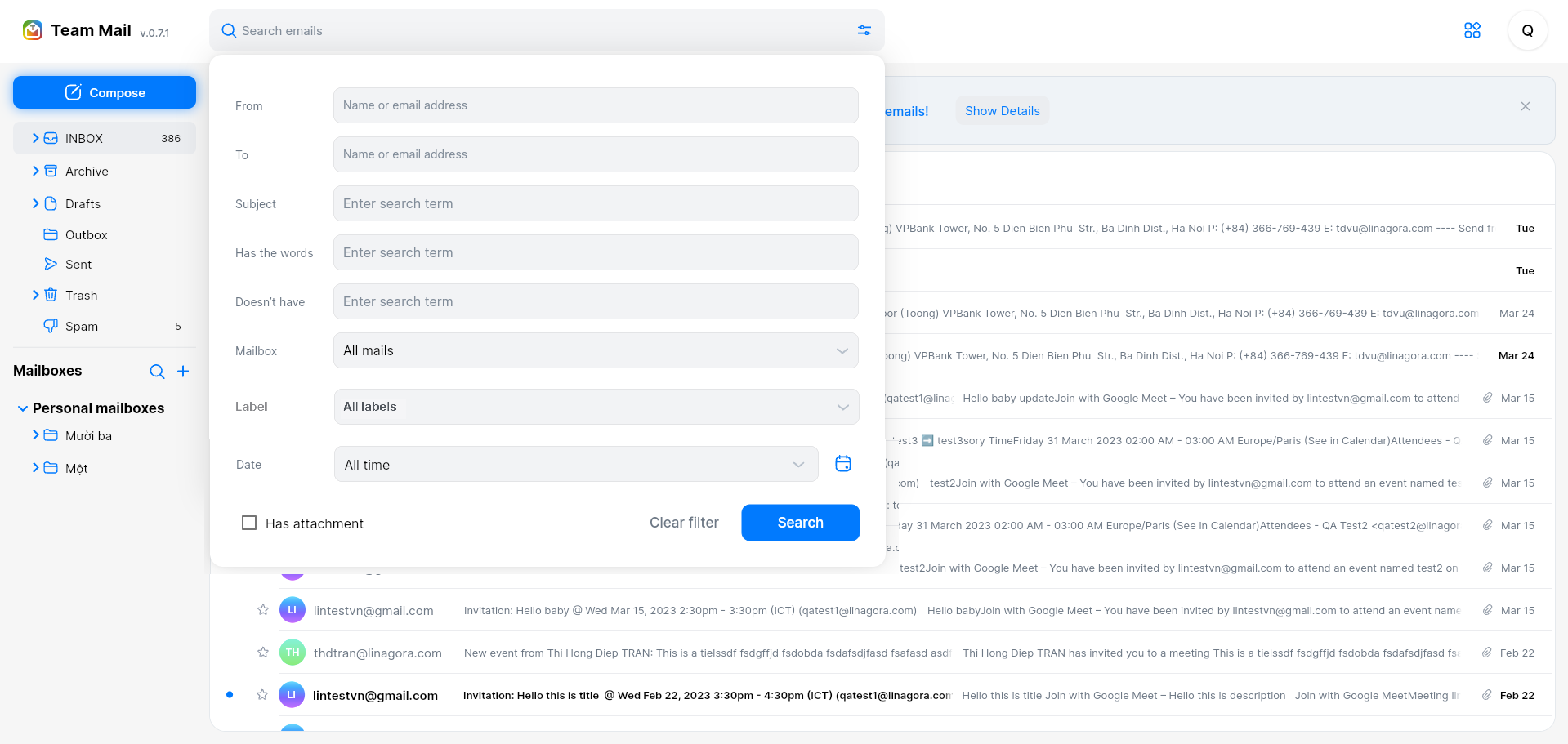Click the Spam thumbs-down icon

(51, 326)
